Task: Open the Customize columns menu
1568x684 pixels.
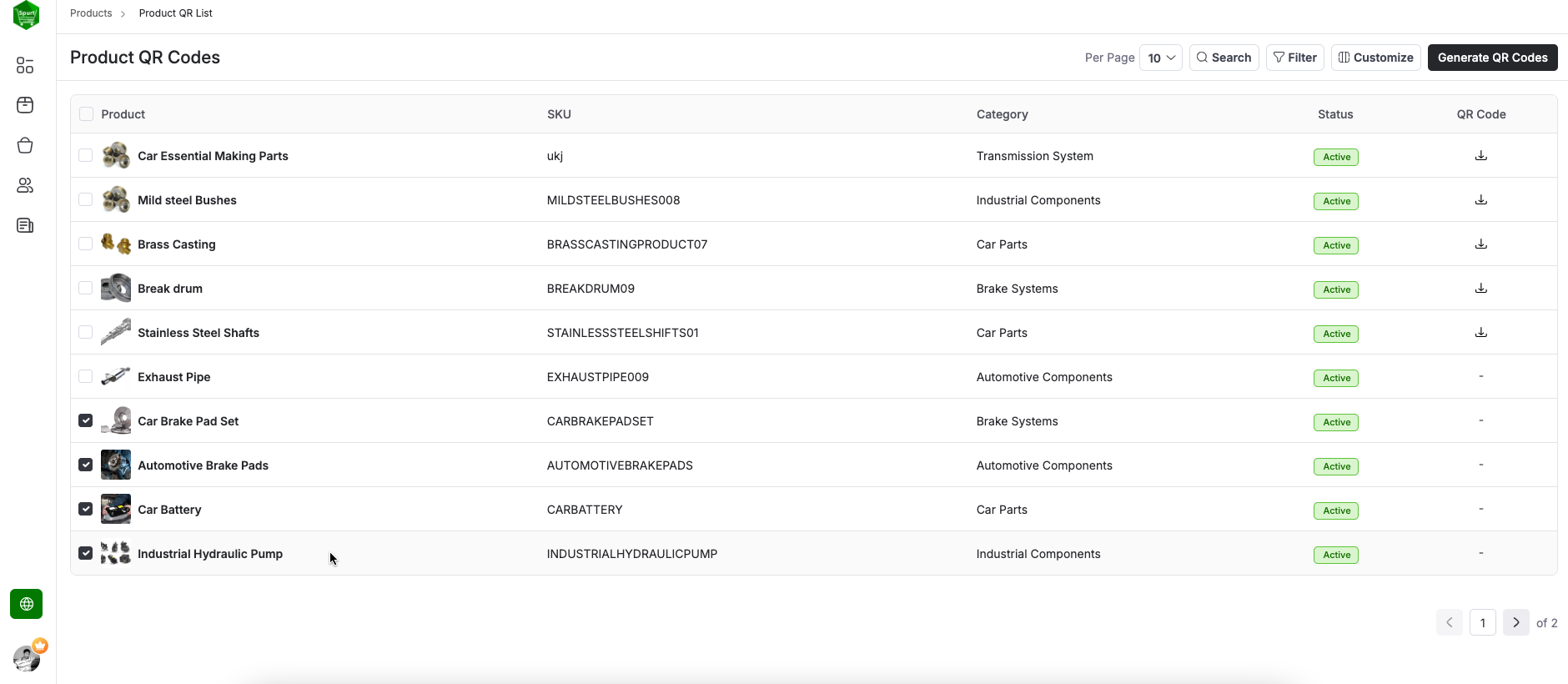Action: [1375, 58]
